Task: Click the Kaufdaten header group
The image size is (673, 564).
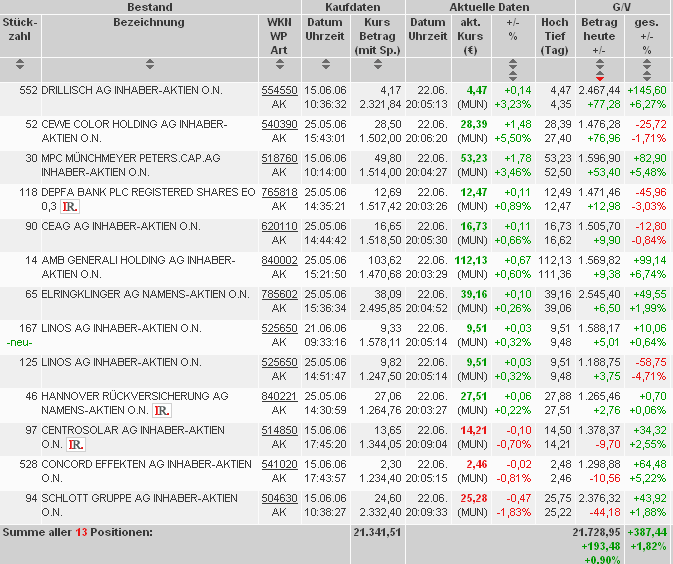Action: tap(353, 7)
